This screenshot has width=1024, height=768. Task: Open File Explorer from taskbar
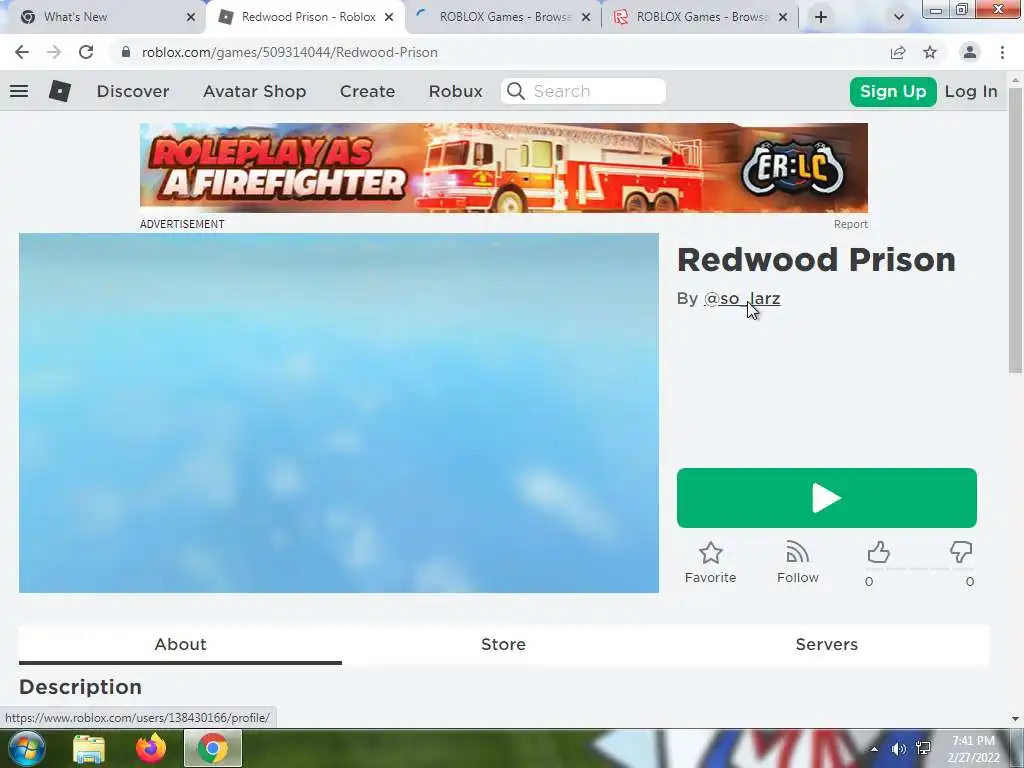[x=89, y=749]
